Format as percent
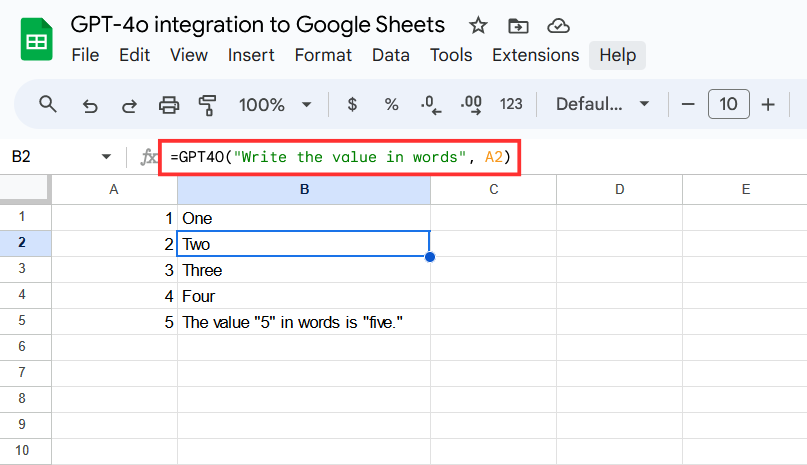The image size is (807, 465). pyautogui.click(x=391, y=105)
